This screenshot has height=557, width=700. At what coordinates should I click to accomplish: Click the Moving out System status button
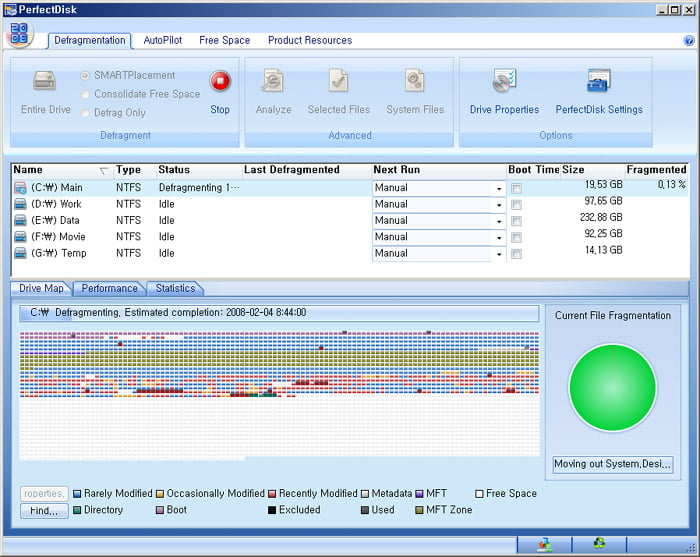point(613,464)
